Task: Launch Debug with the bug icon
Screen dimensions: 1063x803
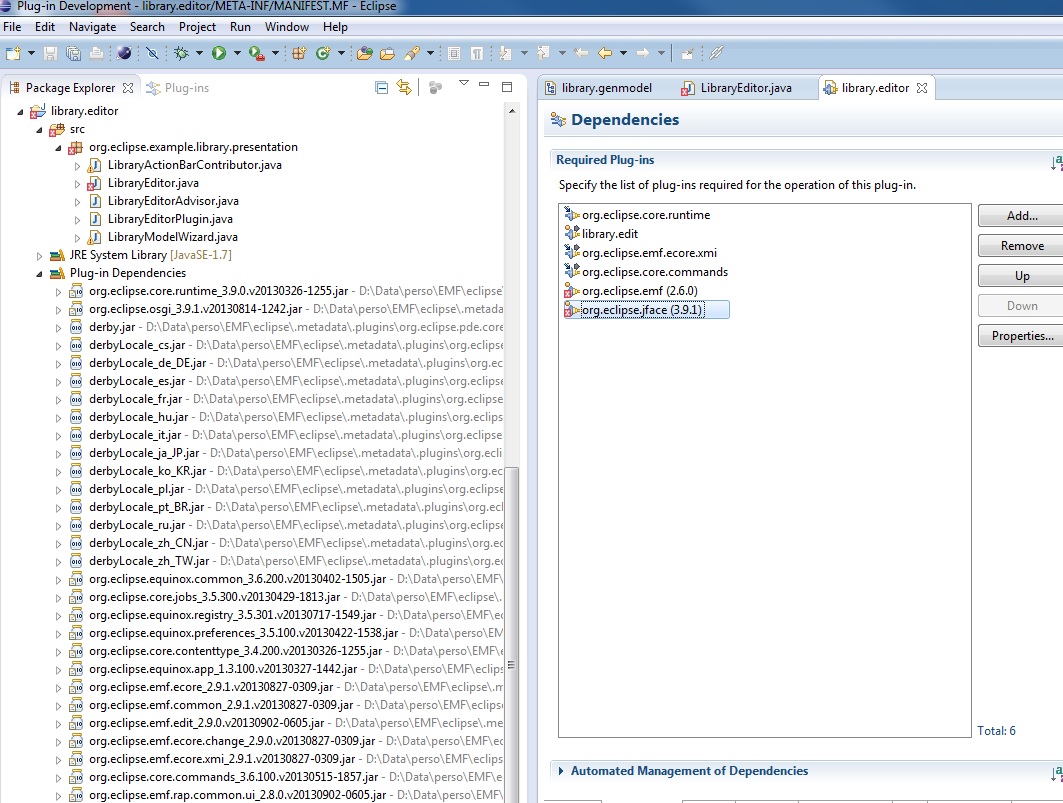Action: pyautogui.click(x=181, y=53)
